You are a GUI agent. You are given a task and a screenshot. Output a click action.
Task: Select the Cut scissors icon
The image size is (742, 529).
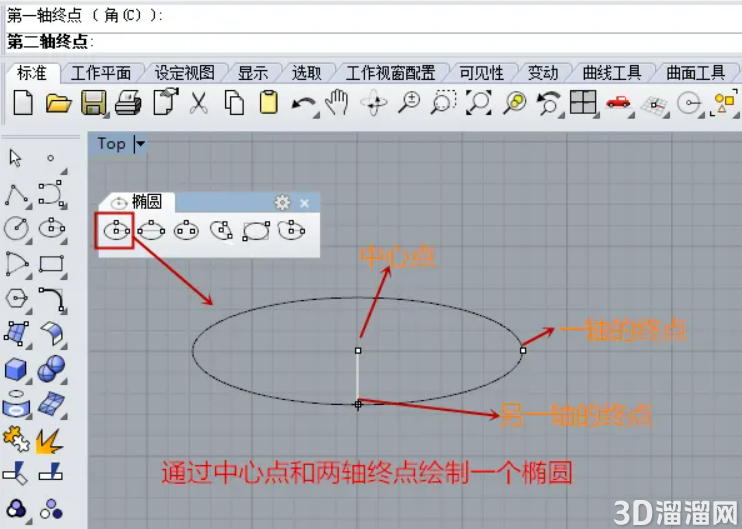pos(198,103)
